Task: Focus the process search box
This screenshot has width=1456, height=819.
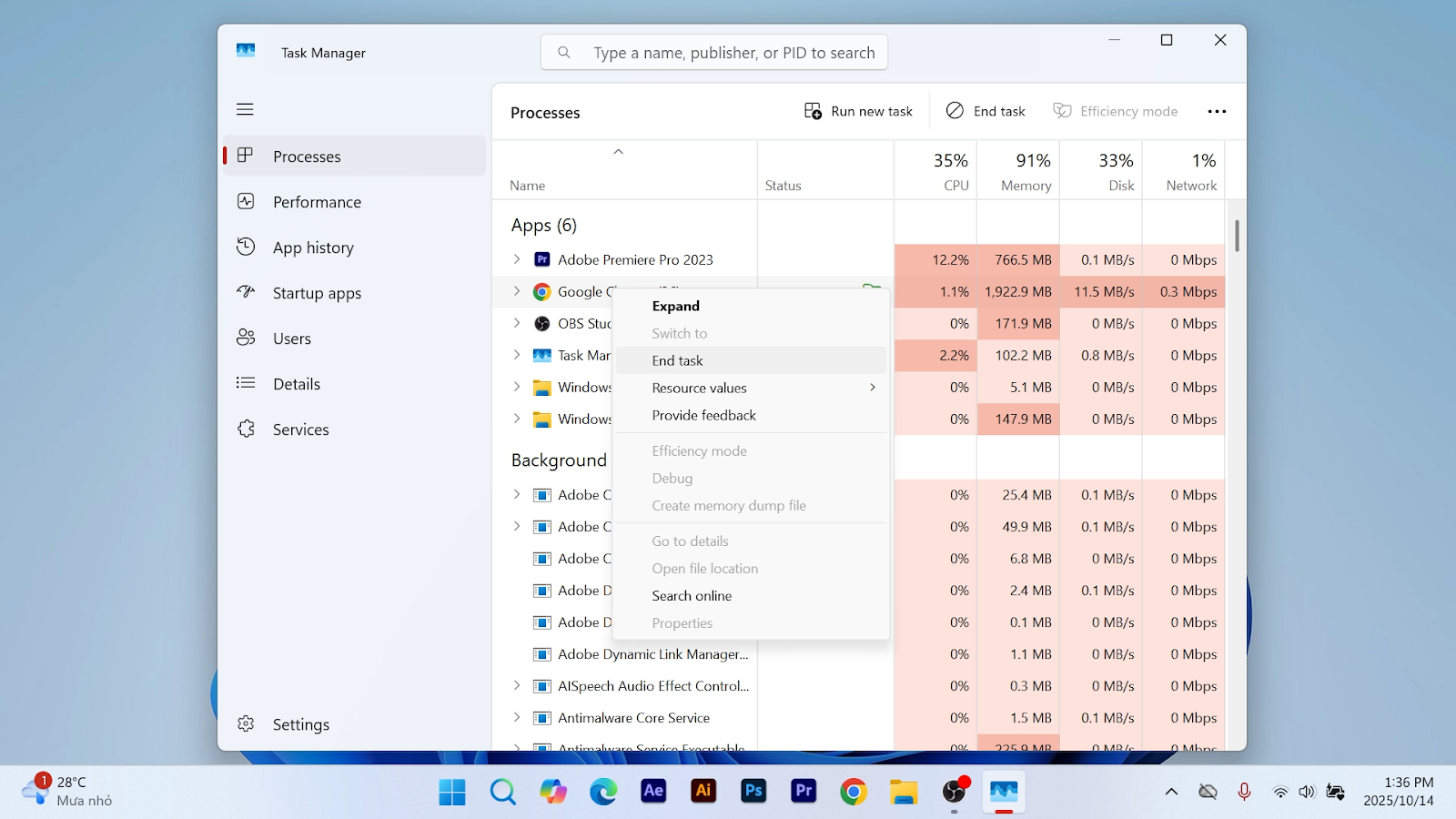Action: point(714,53)
